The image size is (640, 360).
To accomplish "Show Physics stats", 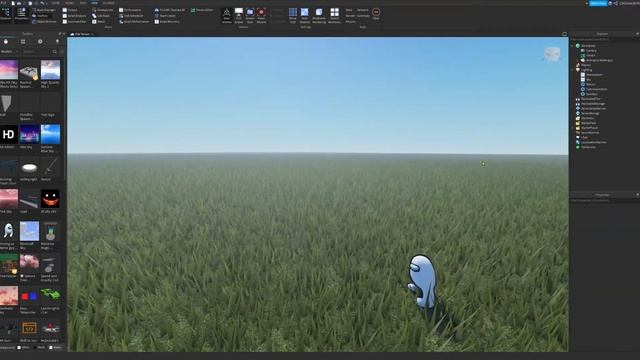I will coord(350,21).
